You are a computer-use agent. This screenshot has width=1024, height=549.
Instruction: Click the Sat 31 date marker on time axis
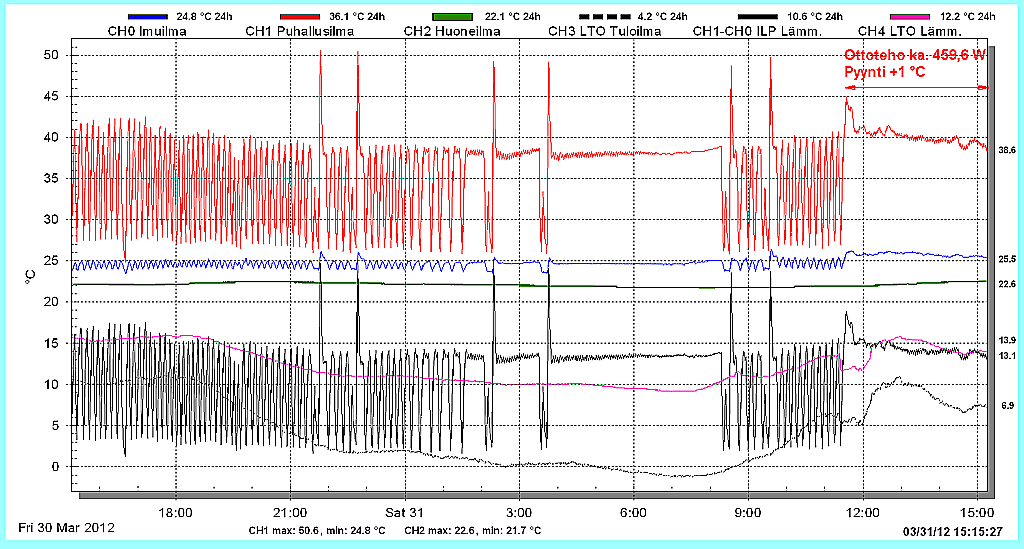[x=404, y=511]
